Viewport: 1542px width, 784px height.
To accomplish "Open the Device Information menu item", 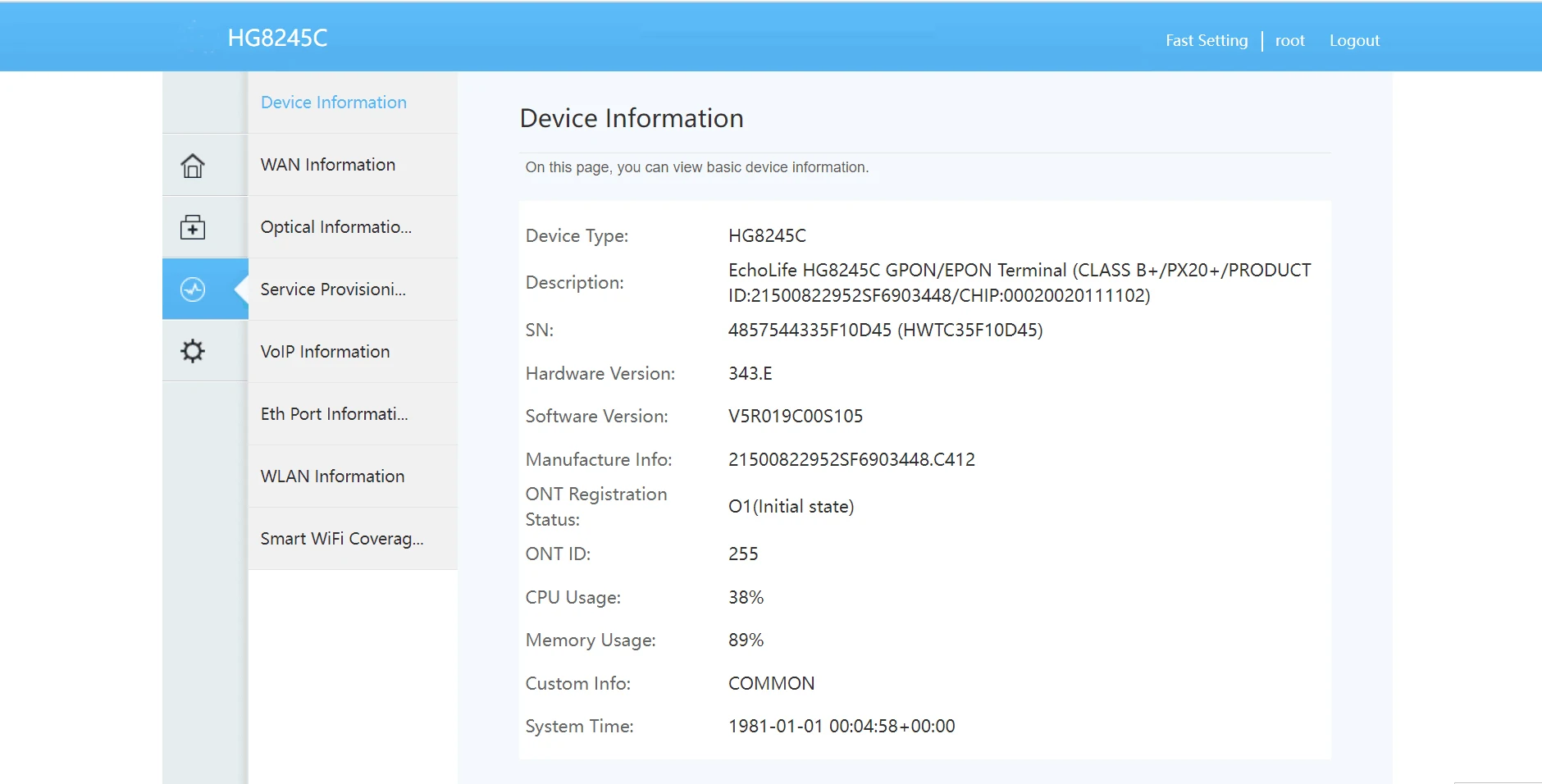I will (333, 103).
